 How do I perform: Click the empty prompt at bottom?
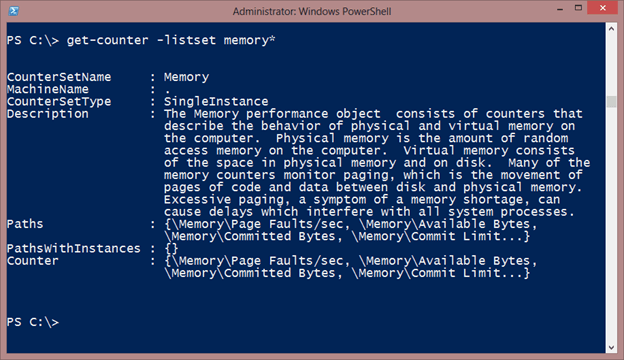[33, 322]
